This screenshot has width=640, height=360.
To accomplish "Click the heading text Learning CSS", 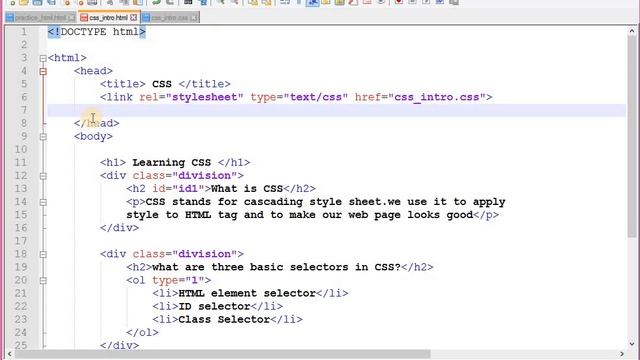I will pyautogui.click(x=171, y=162).
